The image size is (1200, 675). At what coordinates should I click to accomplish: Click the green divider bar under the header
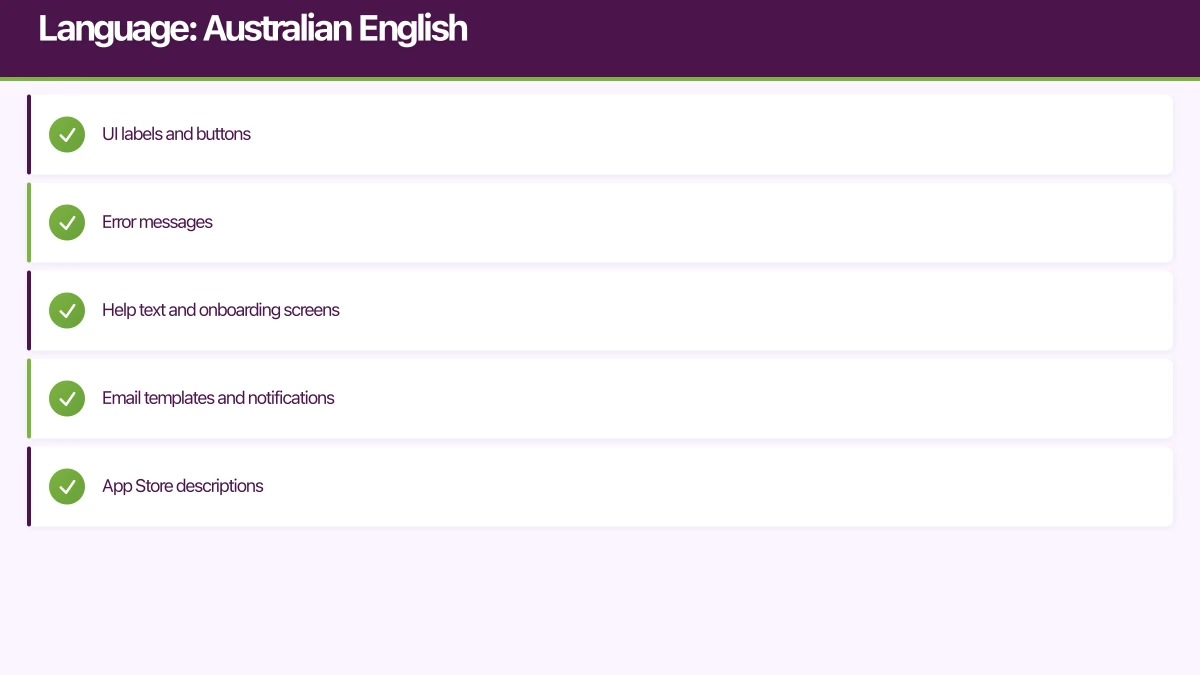(600, 76)
